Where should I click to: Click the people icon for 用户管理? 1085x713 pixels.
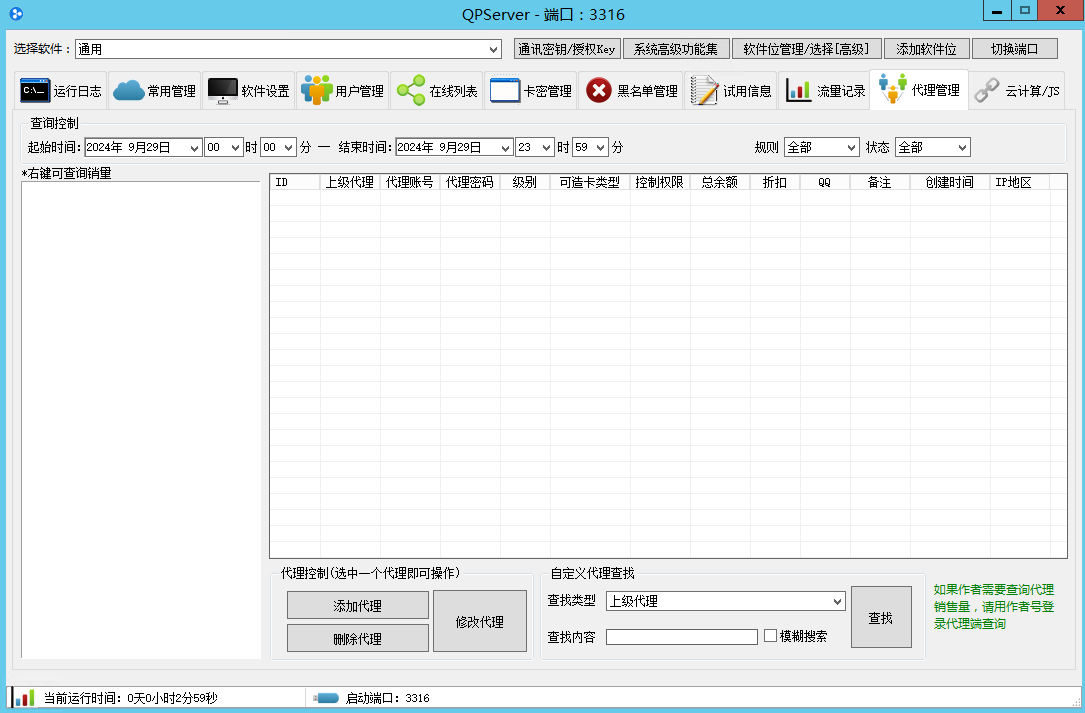[x=316, y=91]
